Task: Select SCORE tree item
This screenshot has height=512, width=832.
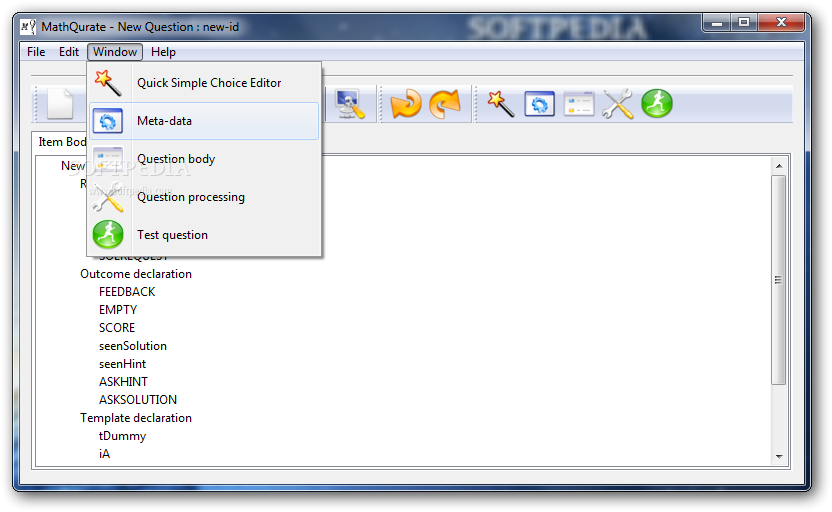Action: coord(117,328)
